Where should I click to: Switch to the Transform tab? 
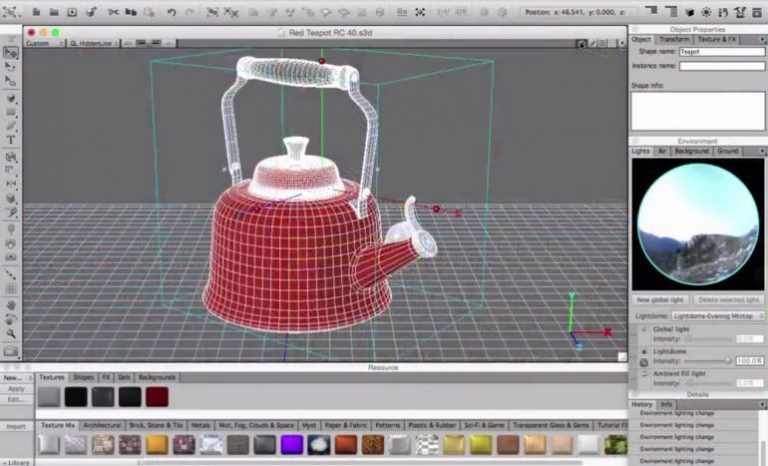674,39
